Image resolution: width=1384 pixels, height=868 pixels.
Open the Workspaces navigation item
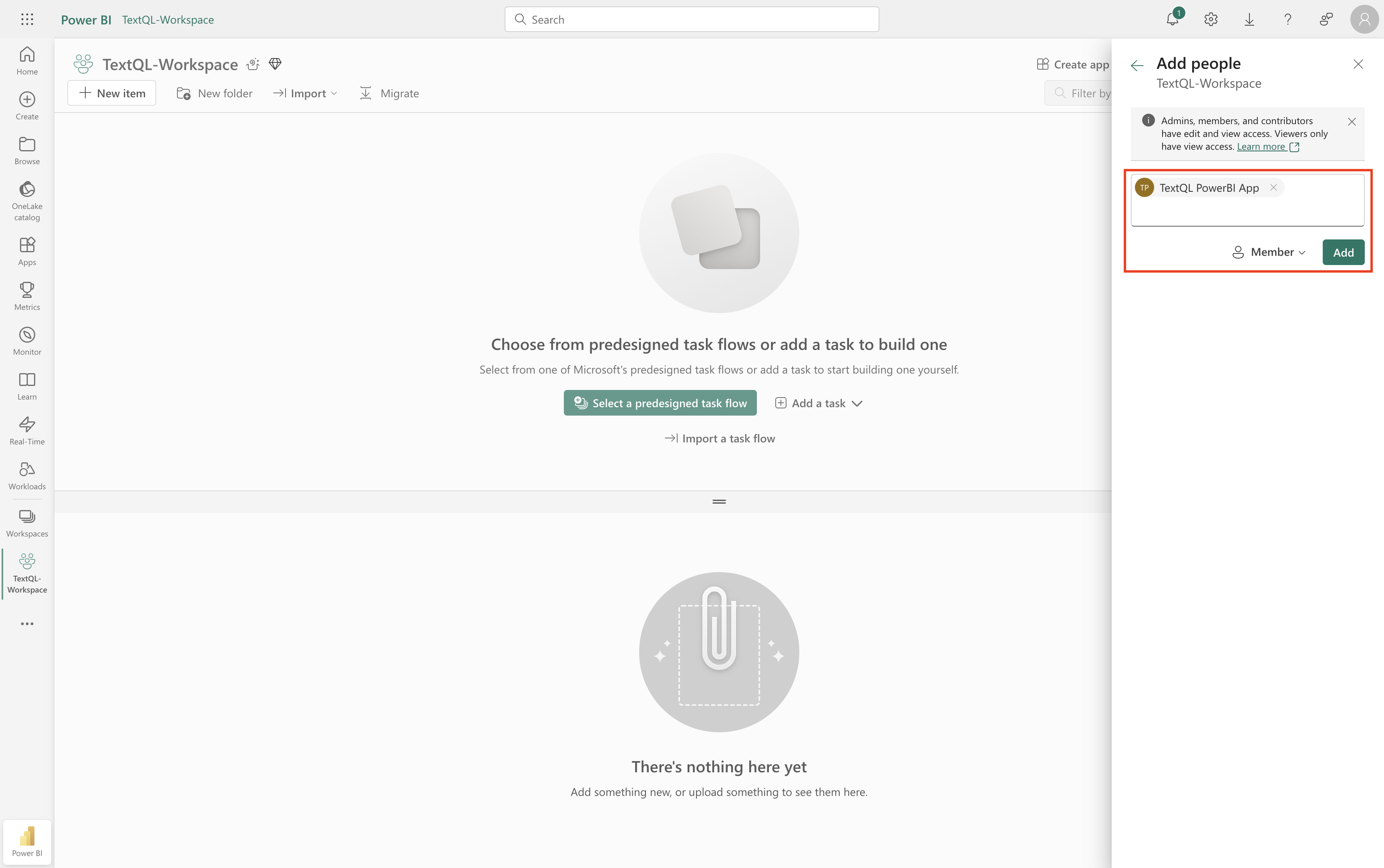[27, 523]
